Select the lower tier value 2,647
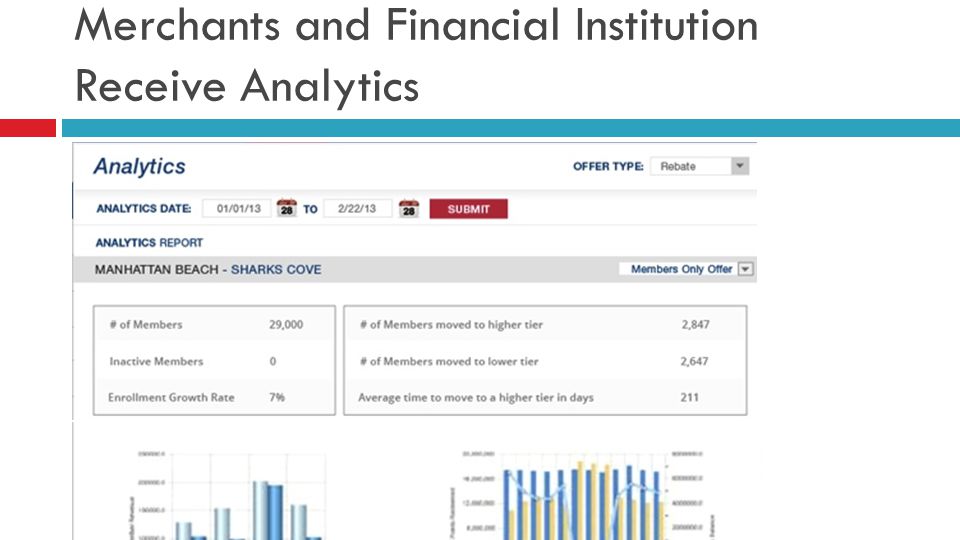The image size is (960, 540). [694, 361]
